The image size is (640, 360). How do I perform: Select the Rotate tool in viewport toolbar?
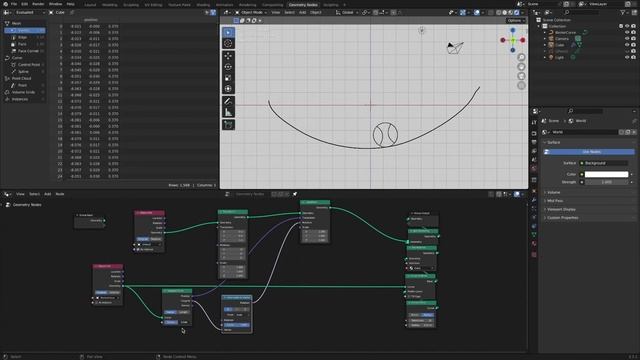pos(228,67)
